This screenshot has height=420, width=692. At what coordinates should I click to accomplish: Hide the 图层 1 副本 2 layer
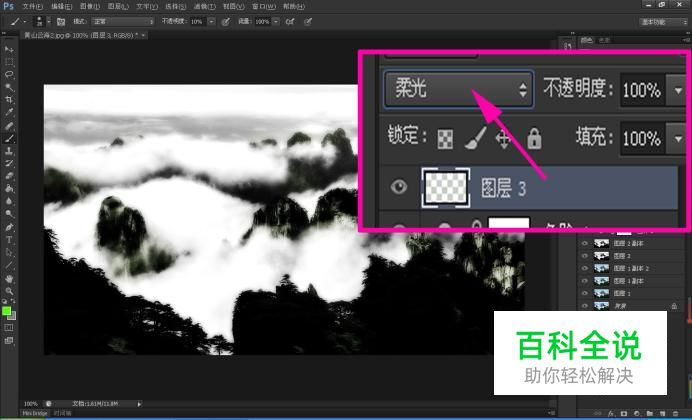click(585, 268)
